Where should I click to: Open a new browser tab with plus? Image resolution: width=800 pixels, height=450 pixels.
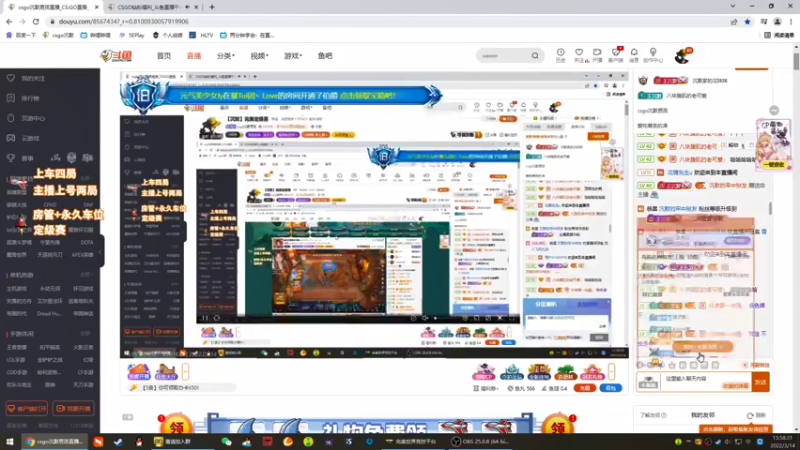click(x=212, y=7)
